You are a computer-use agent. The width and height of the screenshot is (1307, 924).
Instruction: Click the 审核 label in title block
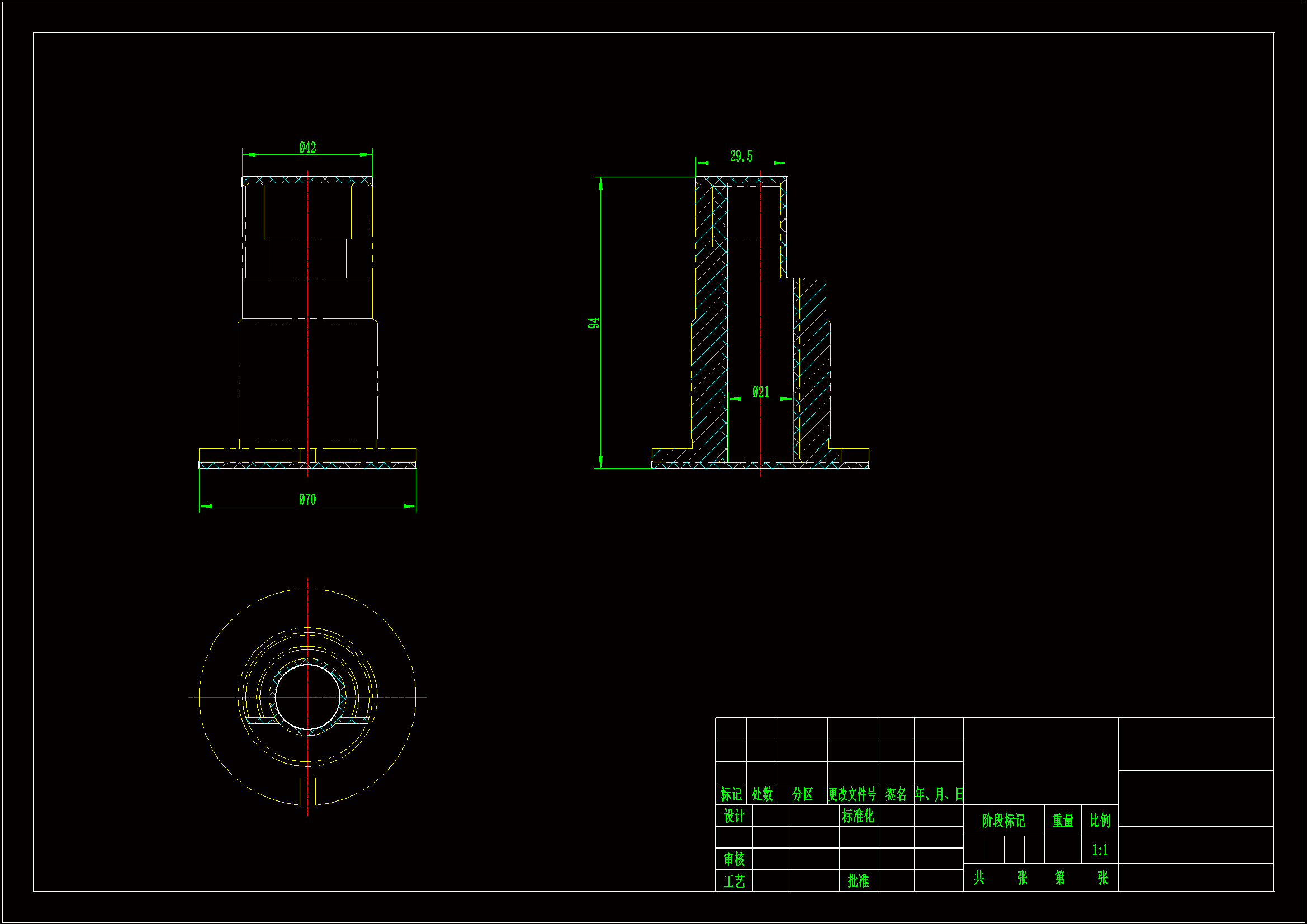pos(734,859)
